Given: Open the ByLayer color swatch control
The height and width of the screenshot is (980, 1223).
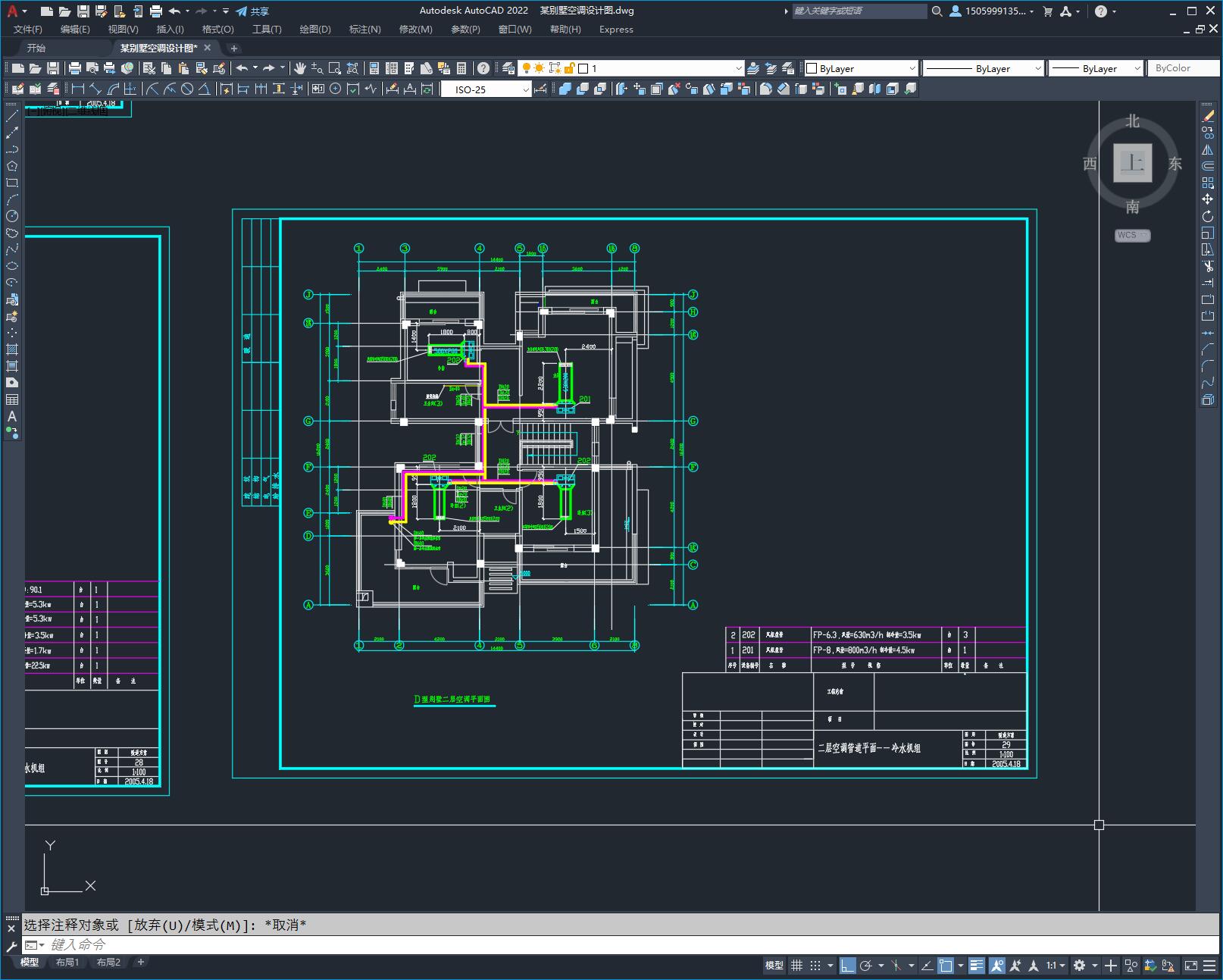Looking at the screenshot, I should [861, 68].
